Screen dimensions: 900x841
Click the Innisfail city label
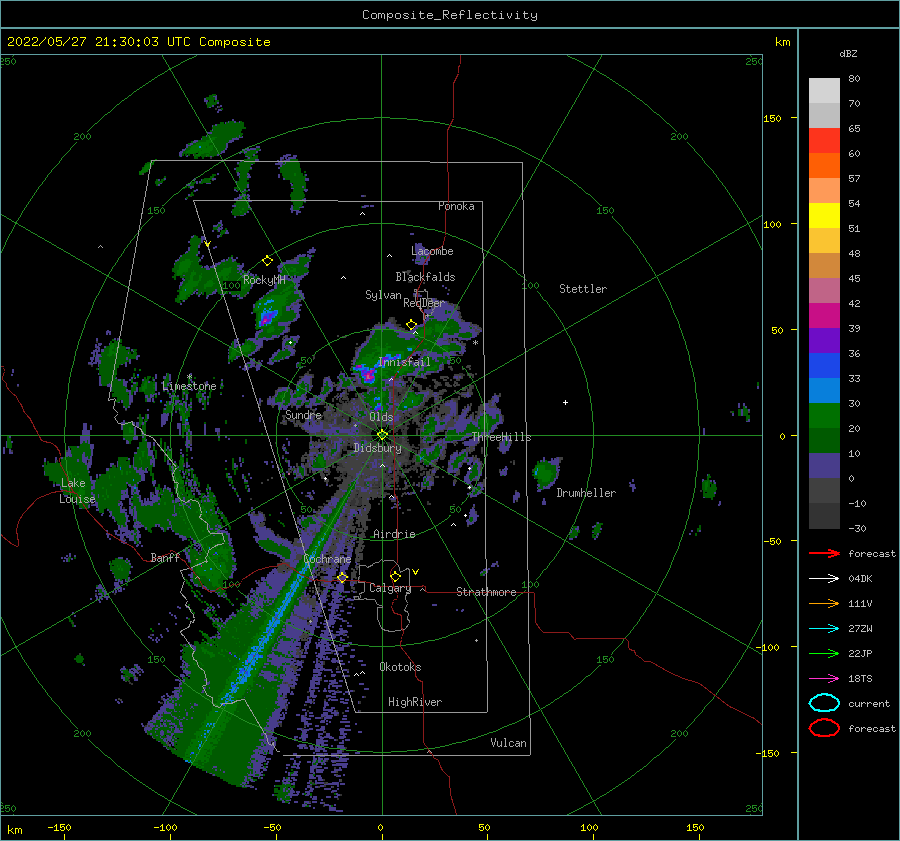click(x=404, y=362)
